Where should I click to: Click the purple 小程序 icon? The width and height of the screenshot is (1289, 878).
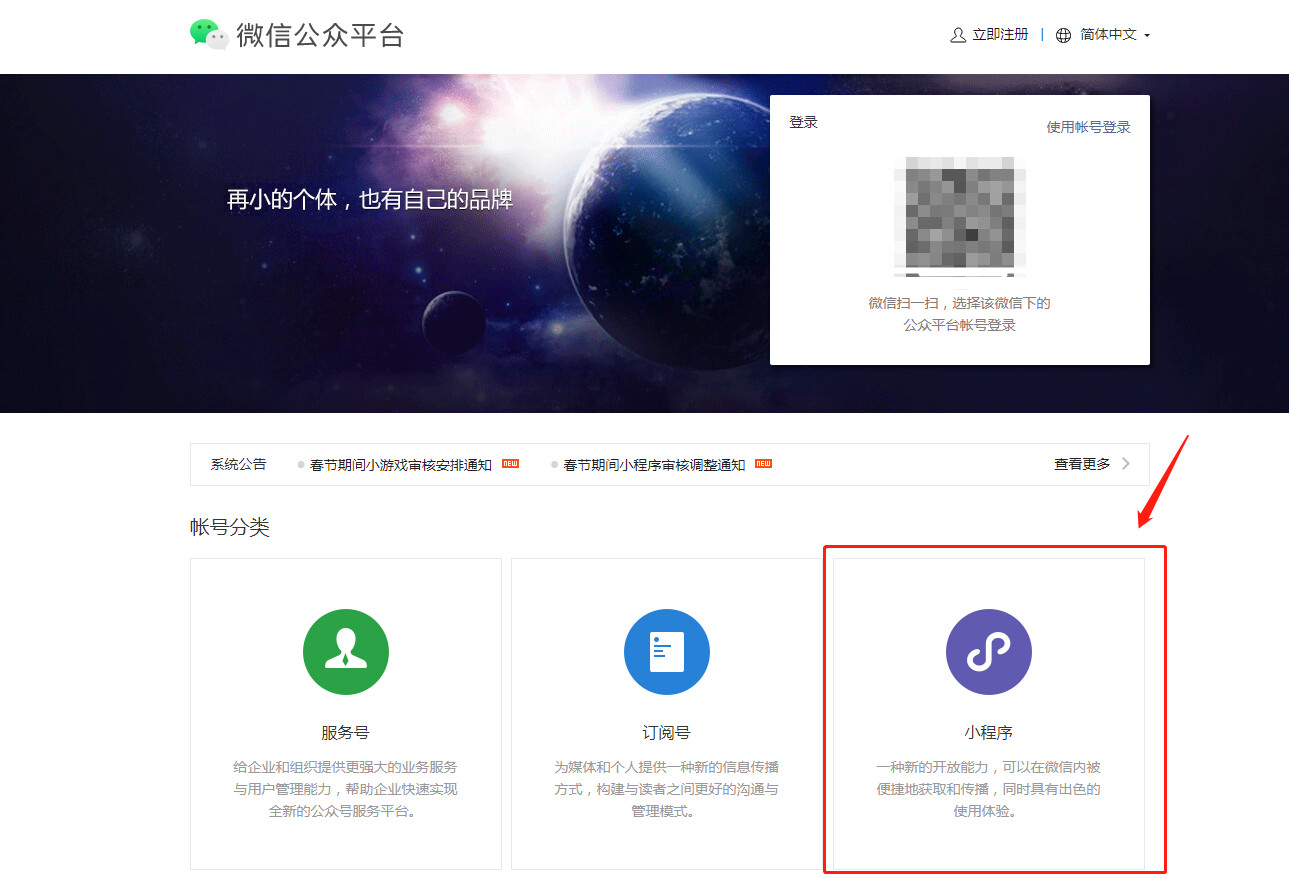[x=989, y=652]
